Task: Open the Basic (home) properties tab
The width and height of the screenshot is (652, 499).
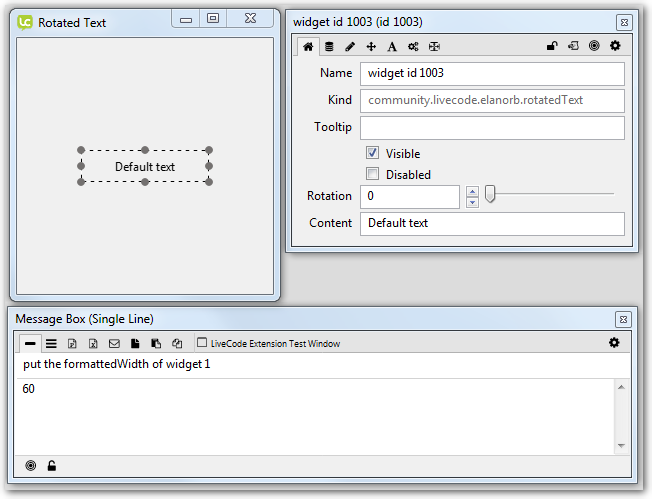Action: pyautogui.click(x=308, y=46)
